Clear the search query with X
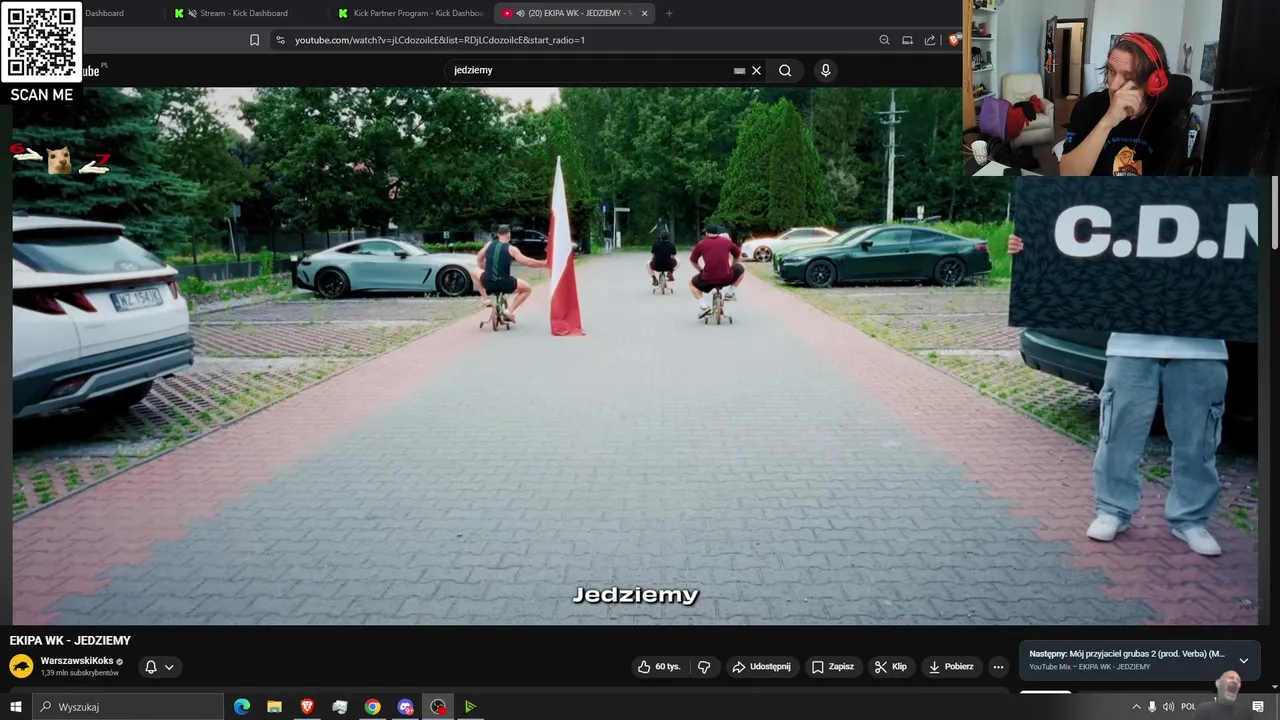Image resolution: width=1280 pixels, height=720 pixels. click(x=757, y=70)
